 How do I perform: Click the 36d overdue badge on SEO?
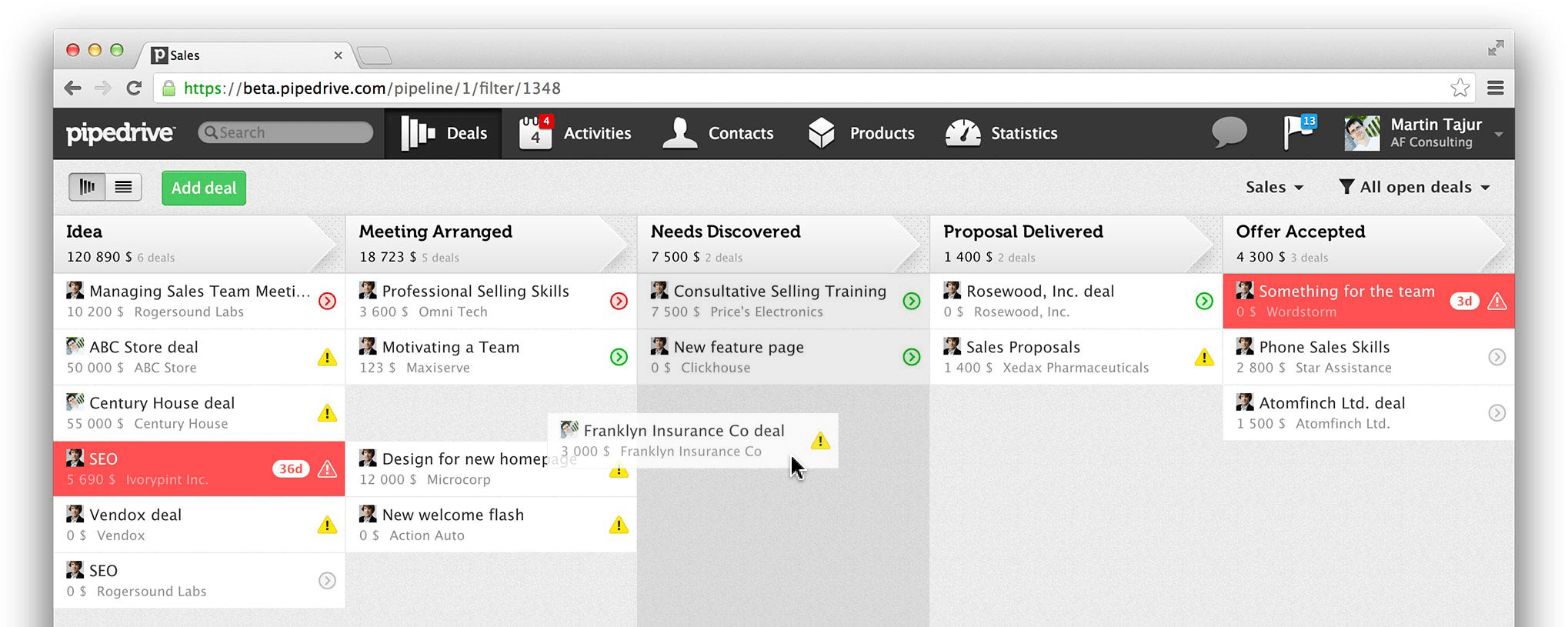(291, 469)
